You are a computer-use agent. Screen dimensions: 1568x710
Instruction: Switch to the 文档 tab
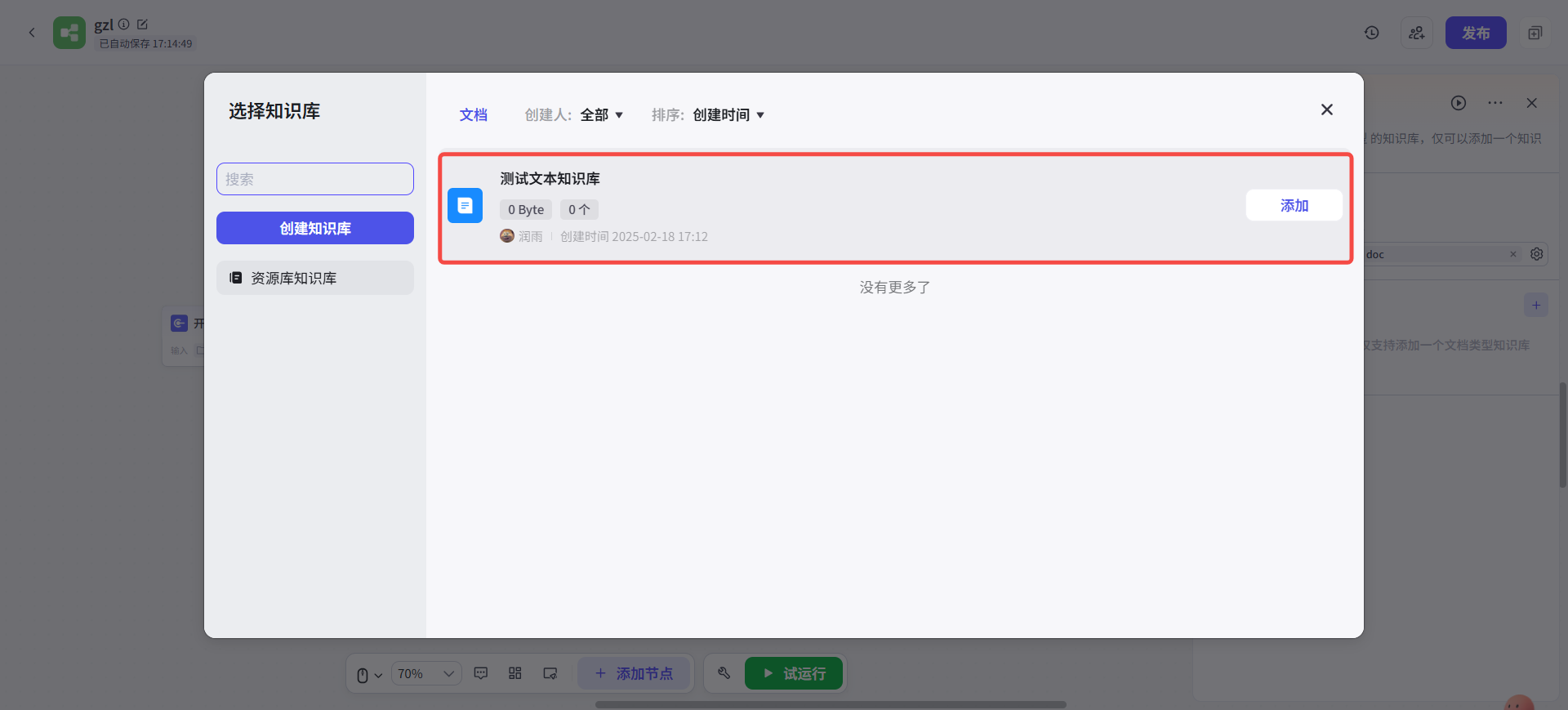coord(474,115)
